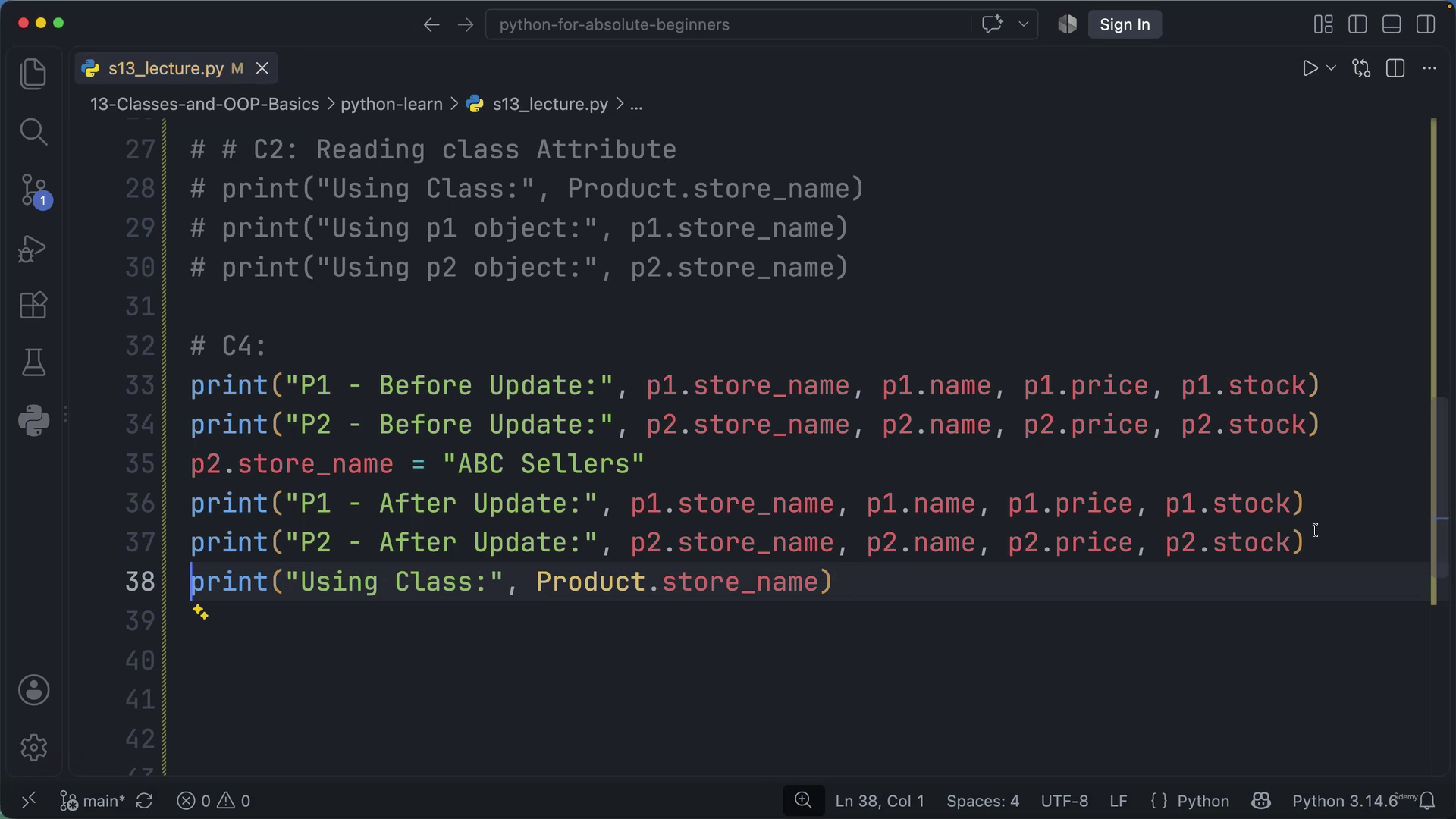Run the Python file

(1310, 68)
